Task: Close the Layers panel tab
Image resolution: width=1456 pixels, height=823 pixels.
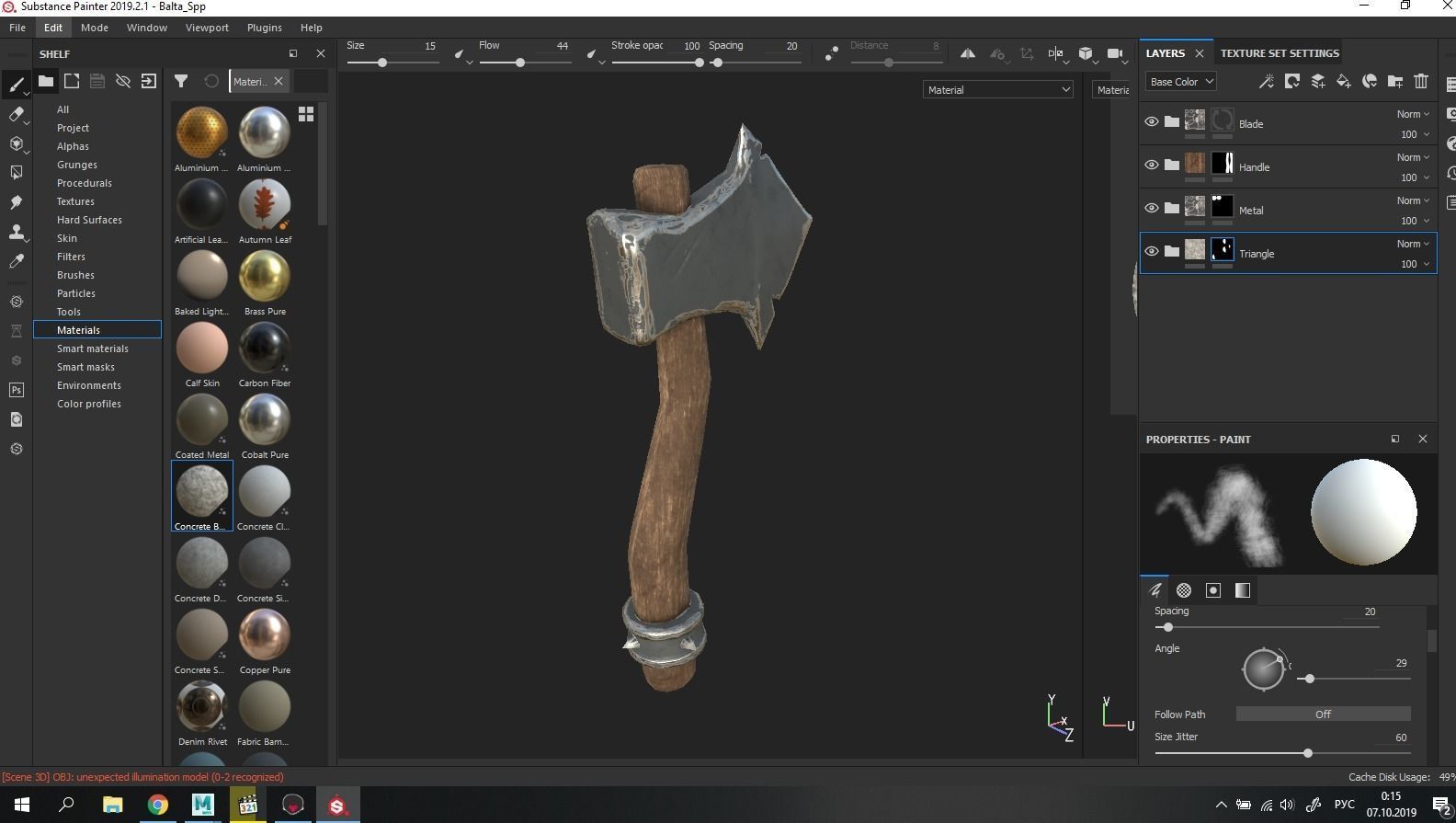Action: point(1199,53)
